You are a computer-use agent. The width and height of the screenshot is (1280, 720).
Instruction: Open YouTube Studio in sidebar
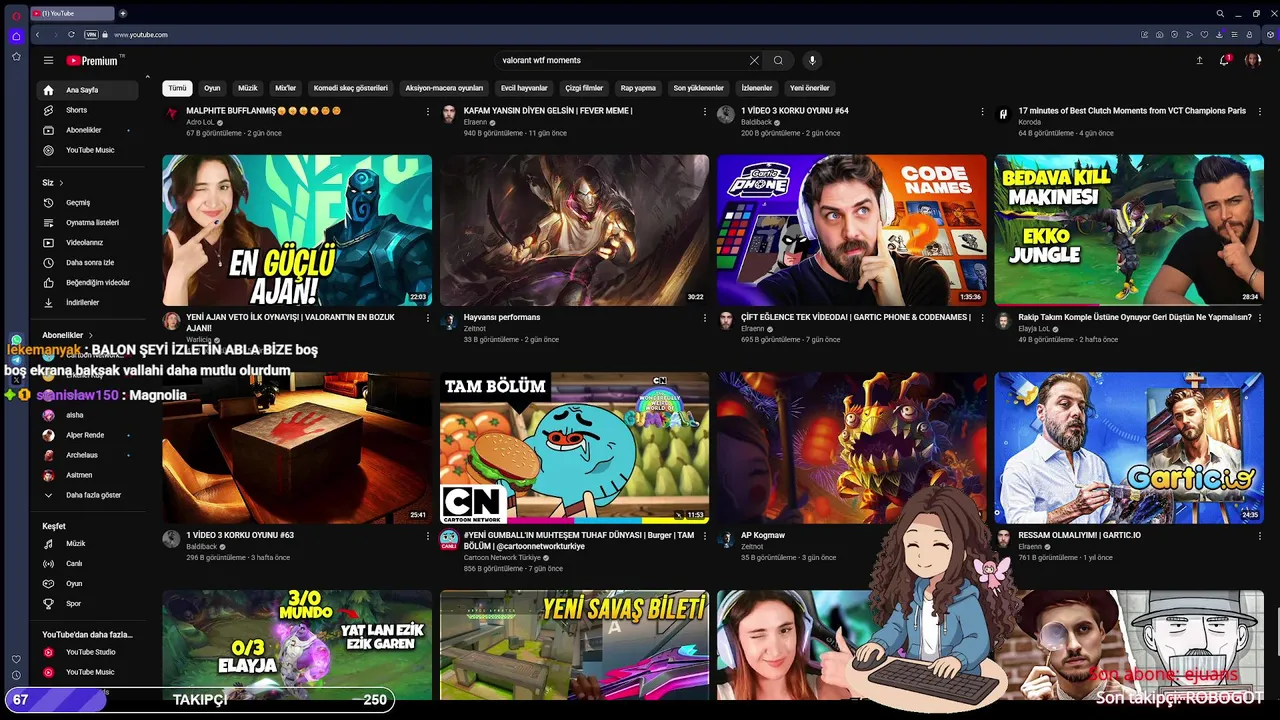point(90,652)
